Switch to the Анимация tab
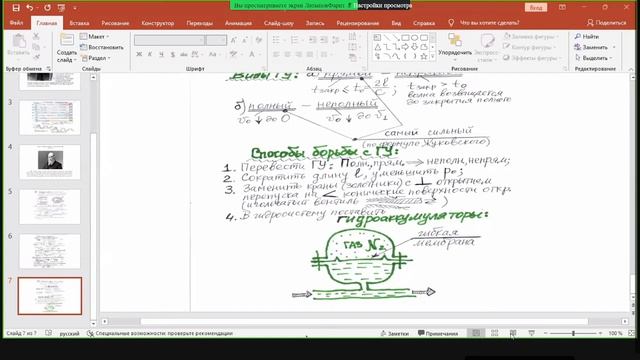 pos(238,23)
